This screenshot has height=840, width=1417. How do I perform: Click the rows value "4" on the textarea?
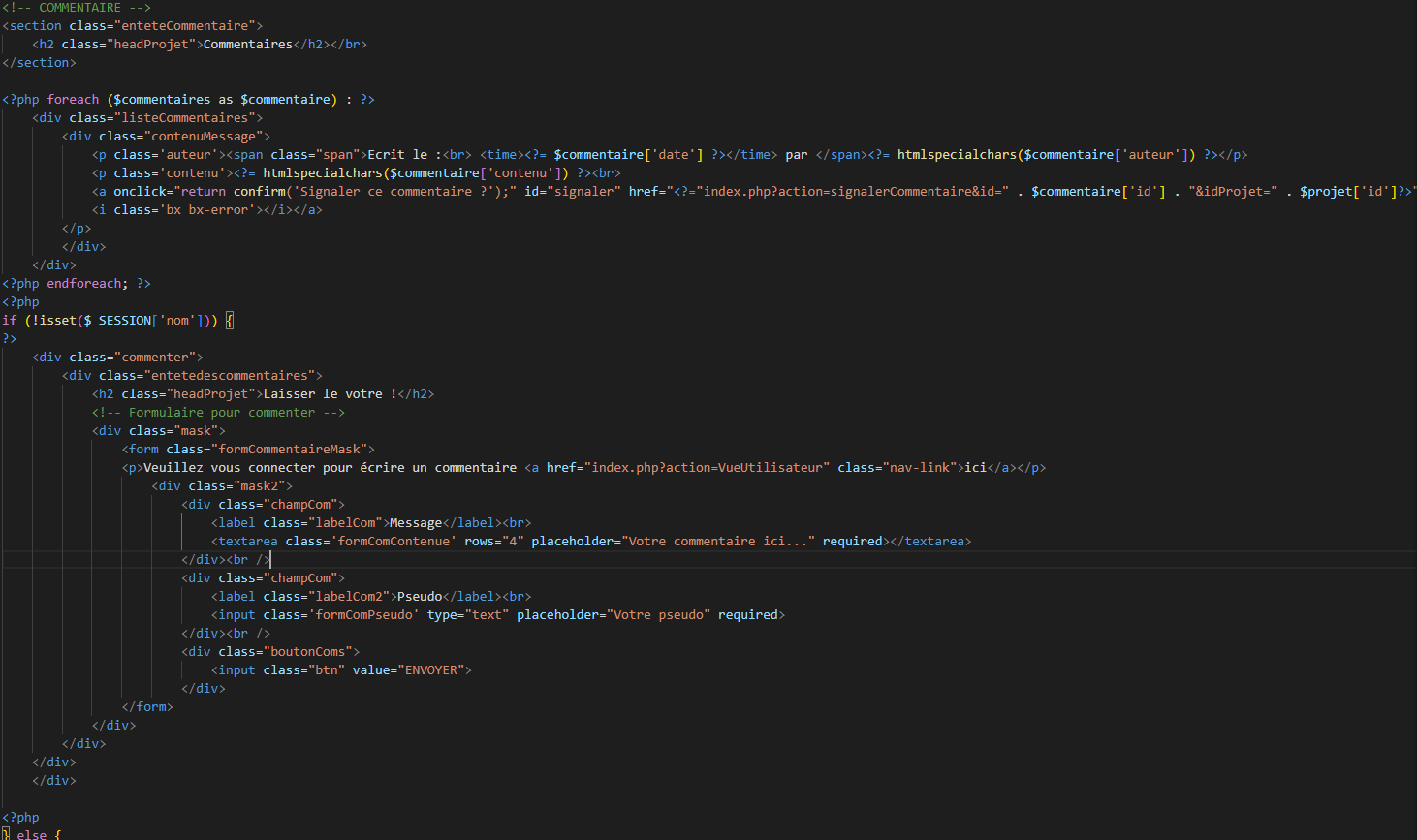[513, 542]
